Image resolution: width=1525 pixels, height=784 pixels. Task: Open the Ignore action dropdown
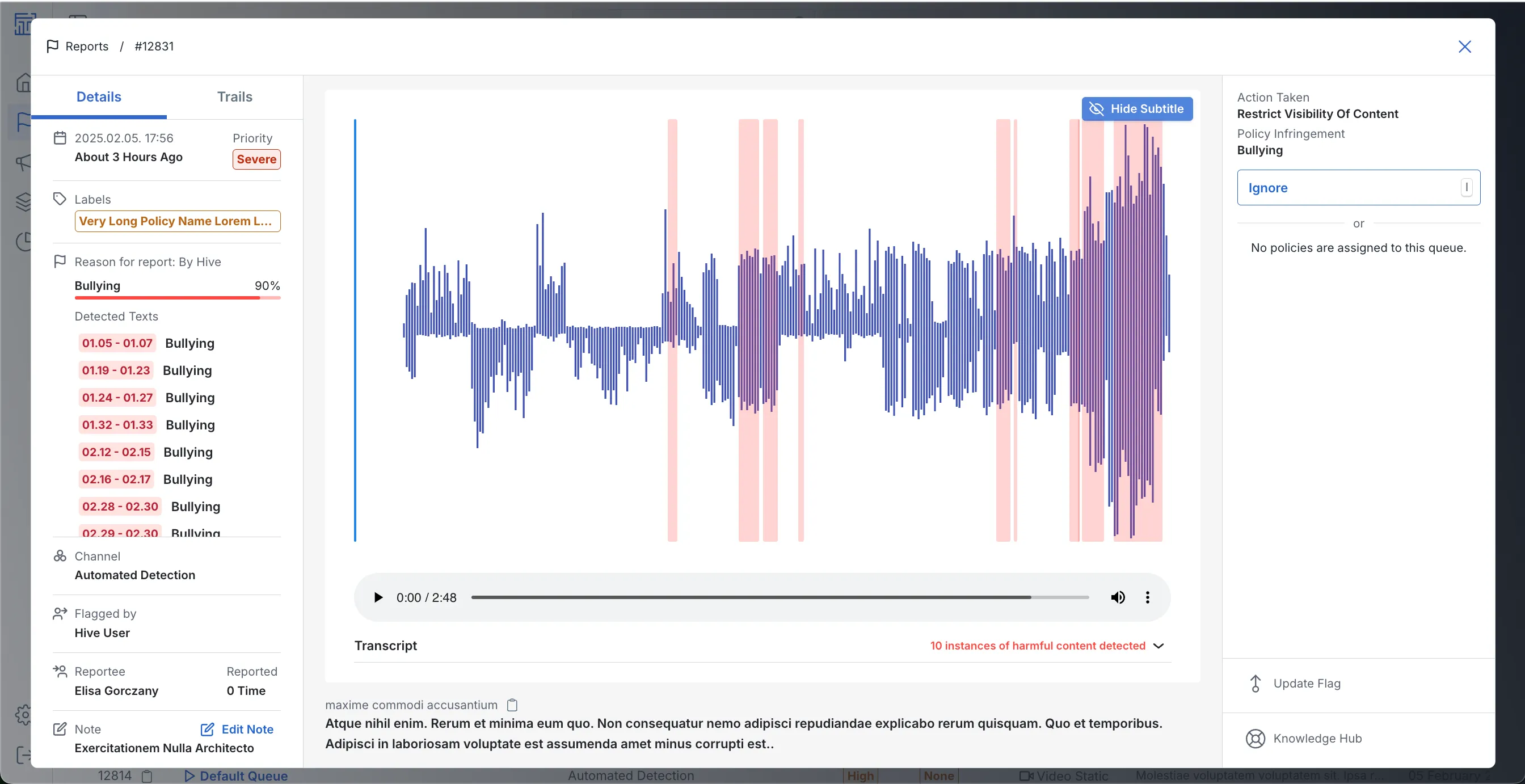pyautogui.click(x=1359, y=188)
